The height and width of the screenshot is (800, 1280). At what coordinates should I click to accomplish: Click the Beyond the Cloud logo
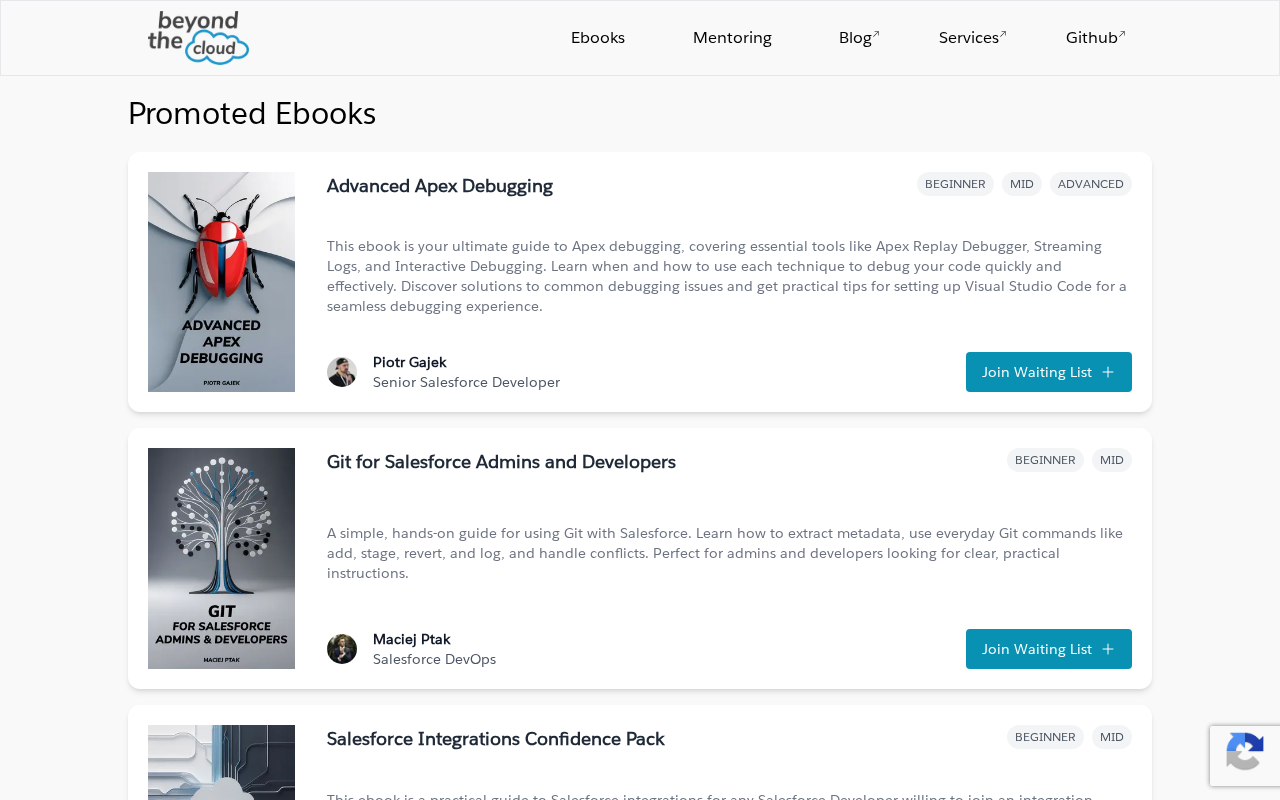(x=198, y=38)
